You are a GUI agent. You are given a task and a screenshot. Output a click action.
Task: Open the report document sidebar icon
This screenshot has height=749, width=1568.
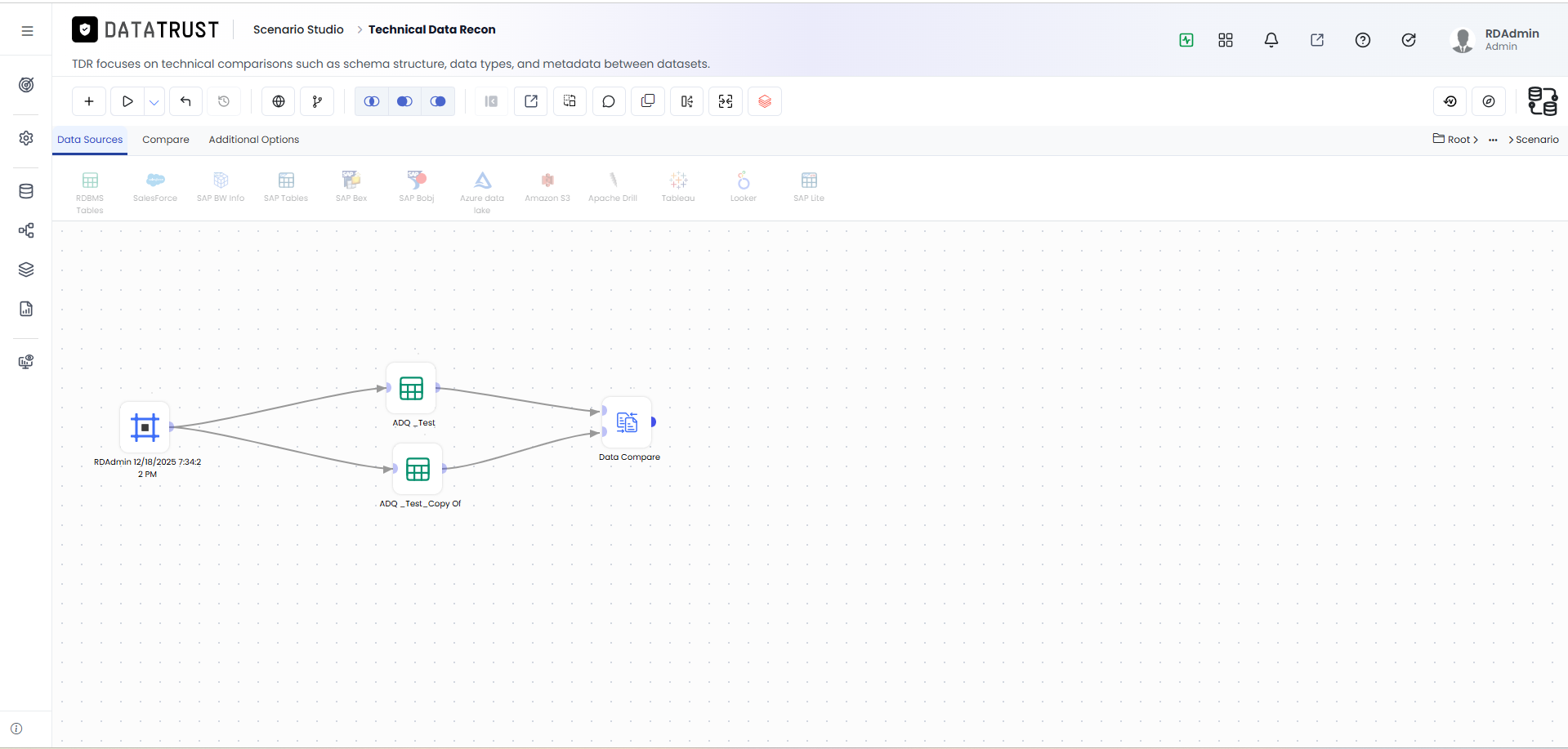tap(26, 309)
